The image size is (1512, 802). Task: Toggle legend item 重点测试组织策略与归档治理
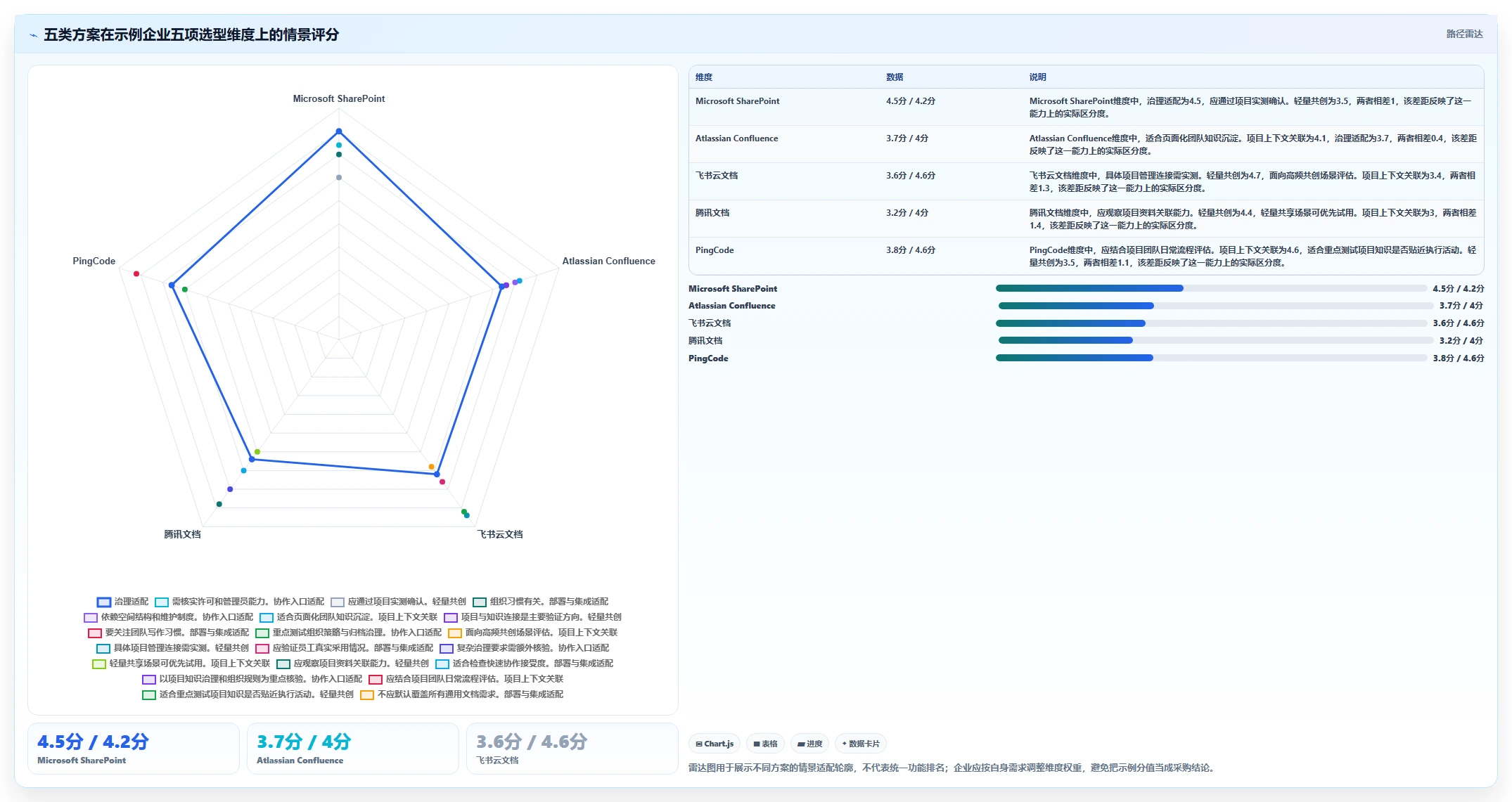[349, 633]
